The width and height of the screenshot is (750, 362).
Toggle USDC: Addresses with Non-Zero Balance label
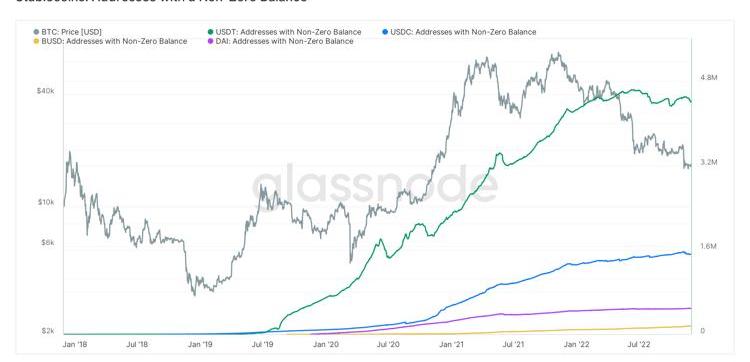click(463, 32)
